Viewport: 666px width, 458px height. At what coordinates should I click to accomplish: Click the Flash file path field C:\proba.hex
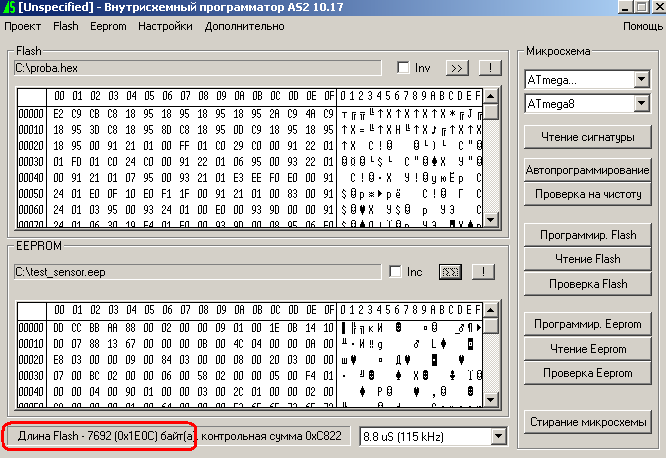[x=197, y=68]
